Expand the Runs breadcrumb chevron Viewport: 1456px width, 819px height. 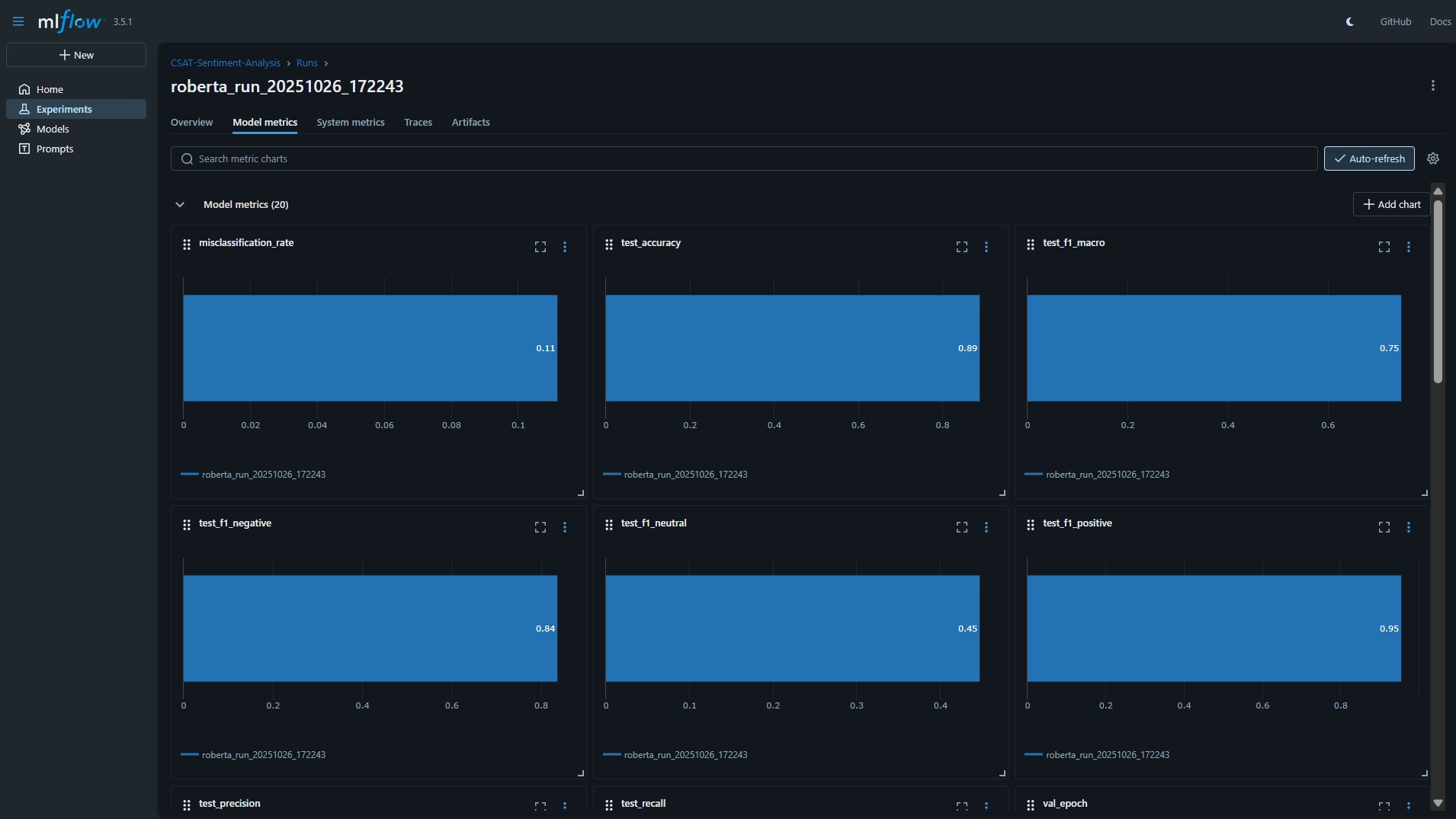tap(326, 63)
